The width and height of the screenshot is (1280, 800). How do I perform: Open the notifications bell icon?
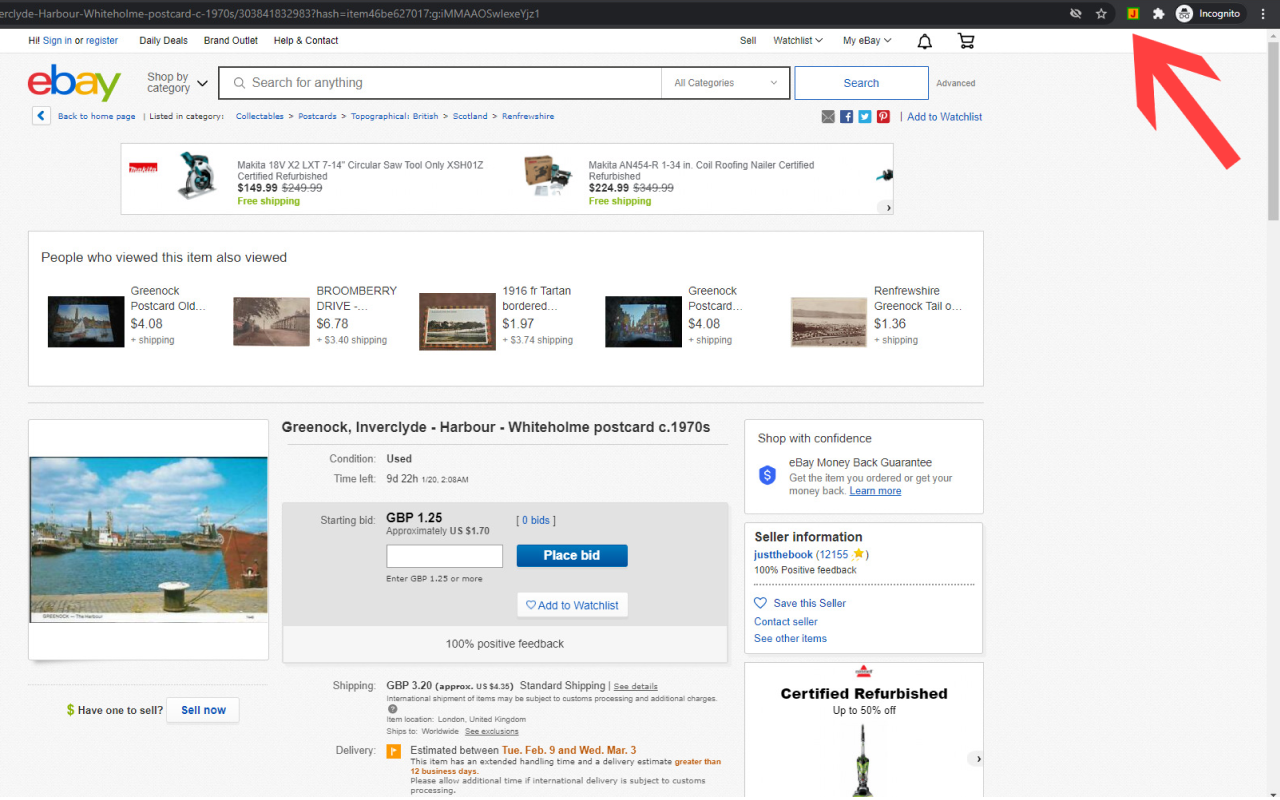pyautogui.click(x=925, y=41)
